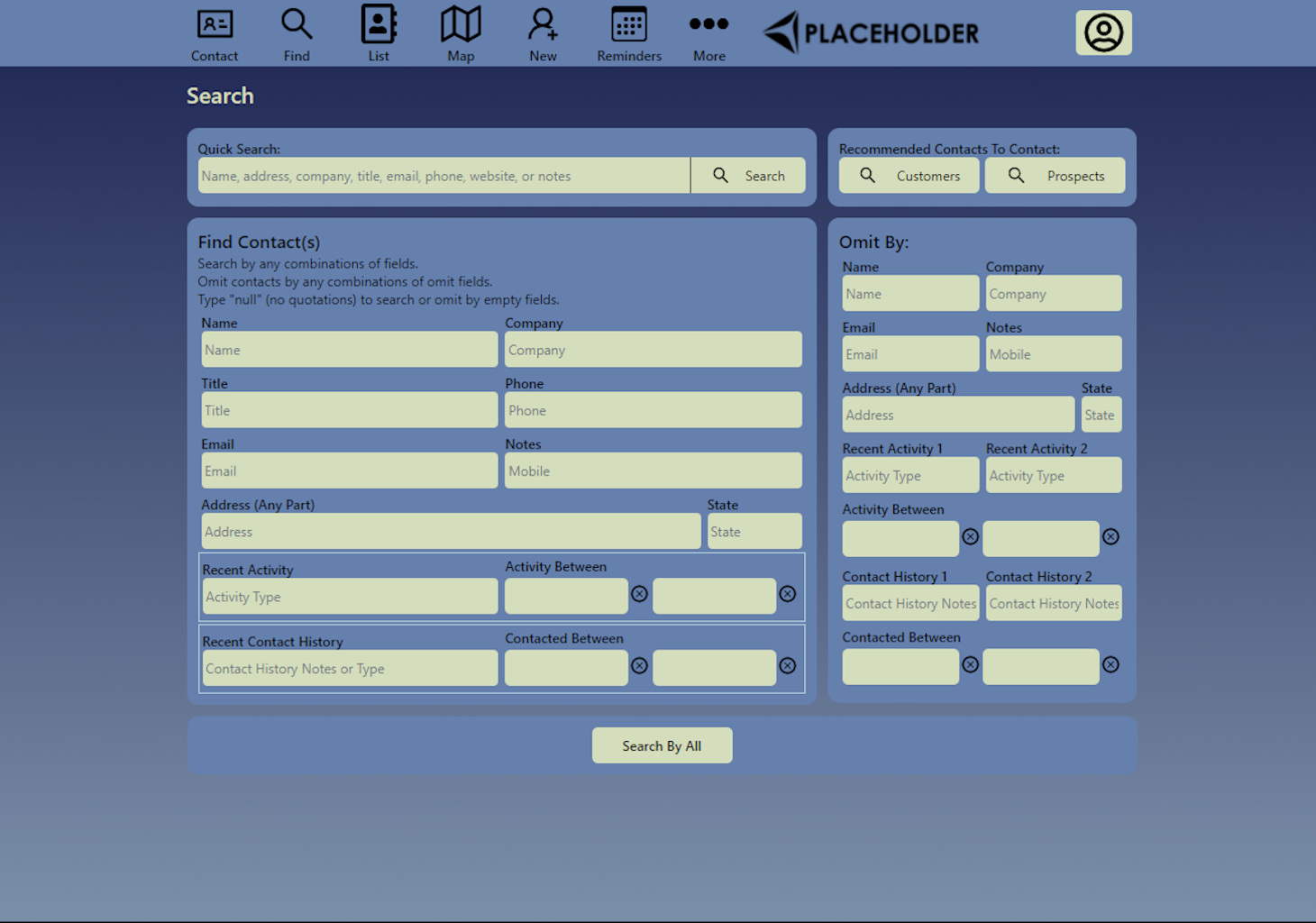1316x923 pixels.
Task: Click the Omit By Email field
Action: pyautogui.click(x=910, y=353)
